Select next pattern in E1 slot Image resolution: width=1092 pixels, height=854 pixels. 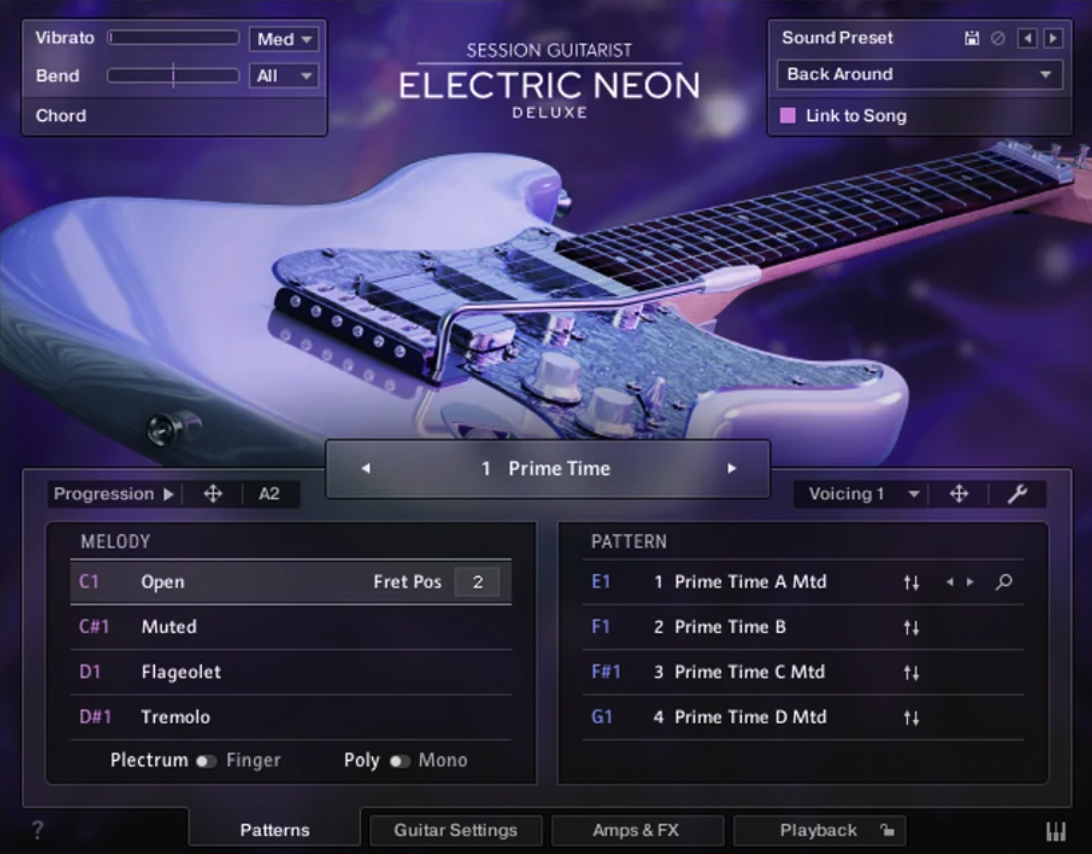[x=970, y=582]
